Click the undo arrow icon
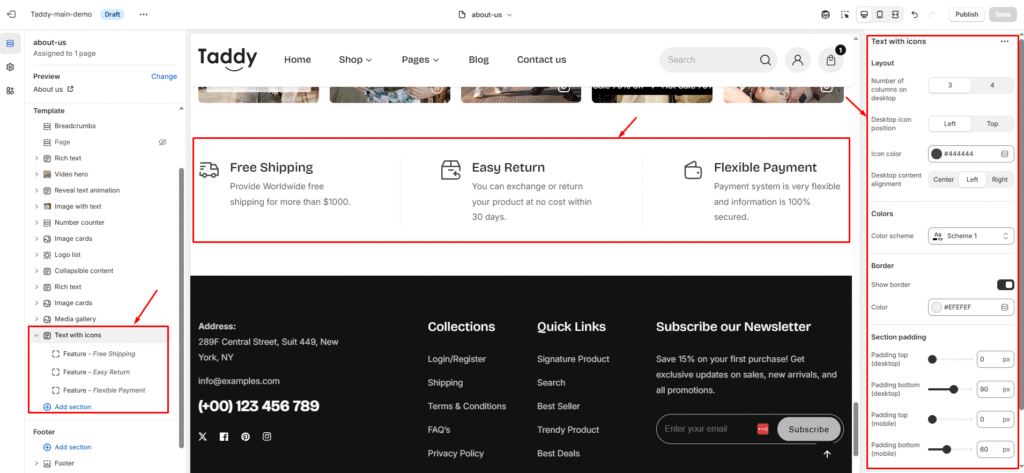 915,14
